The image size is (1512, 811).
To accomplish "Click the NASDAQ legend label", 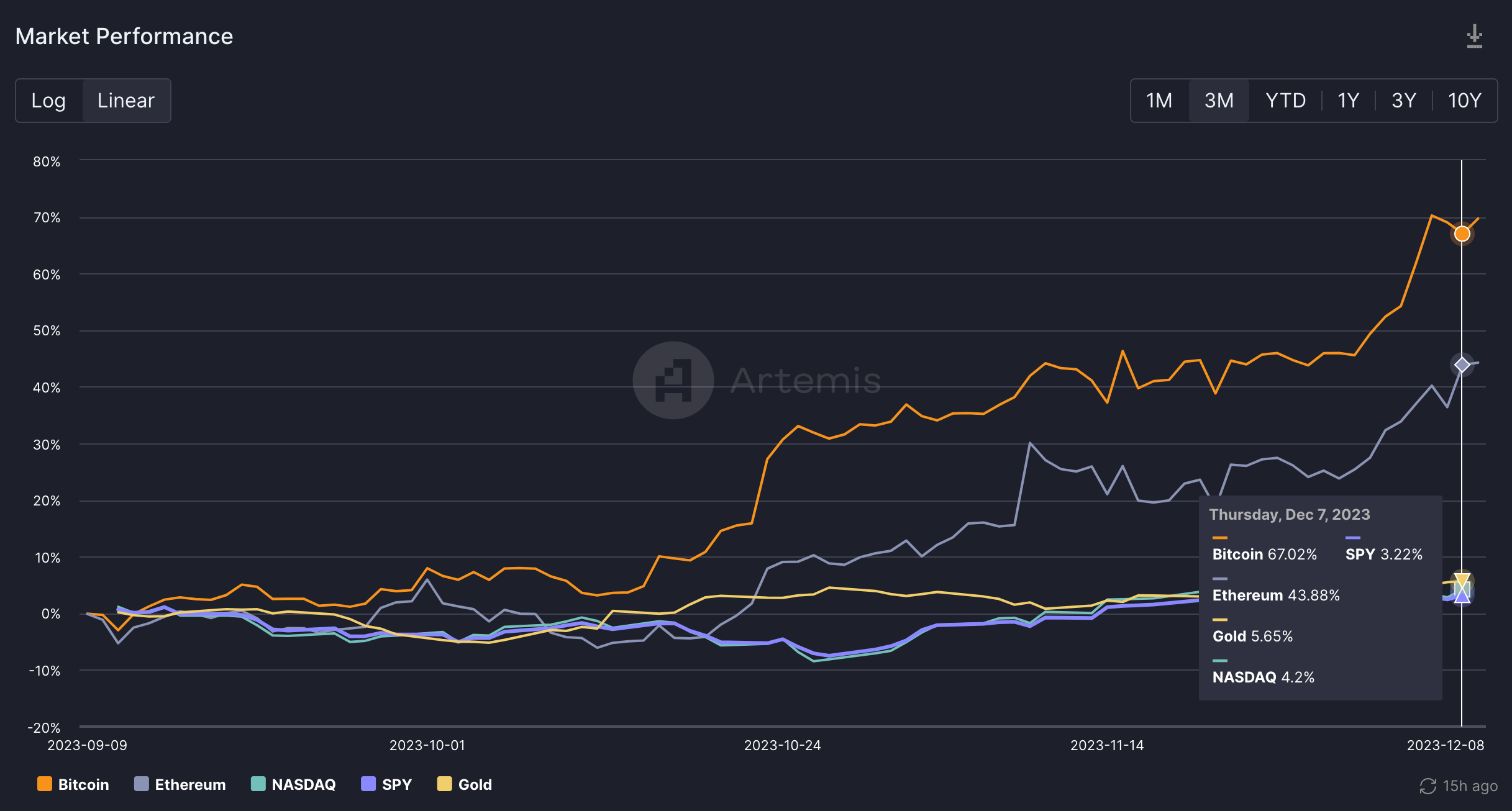I will coord(304,785).
